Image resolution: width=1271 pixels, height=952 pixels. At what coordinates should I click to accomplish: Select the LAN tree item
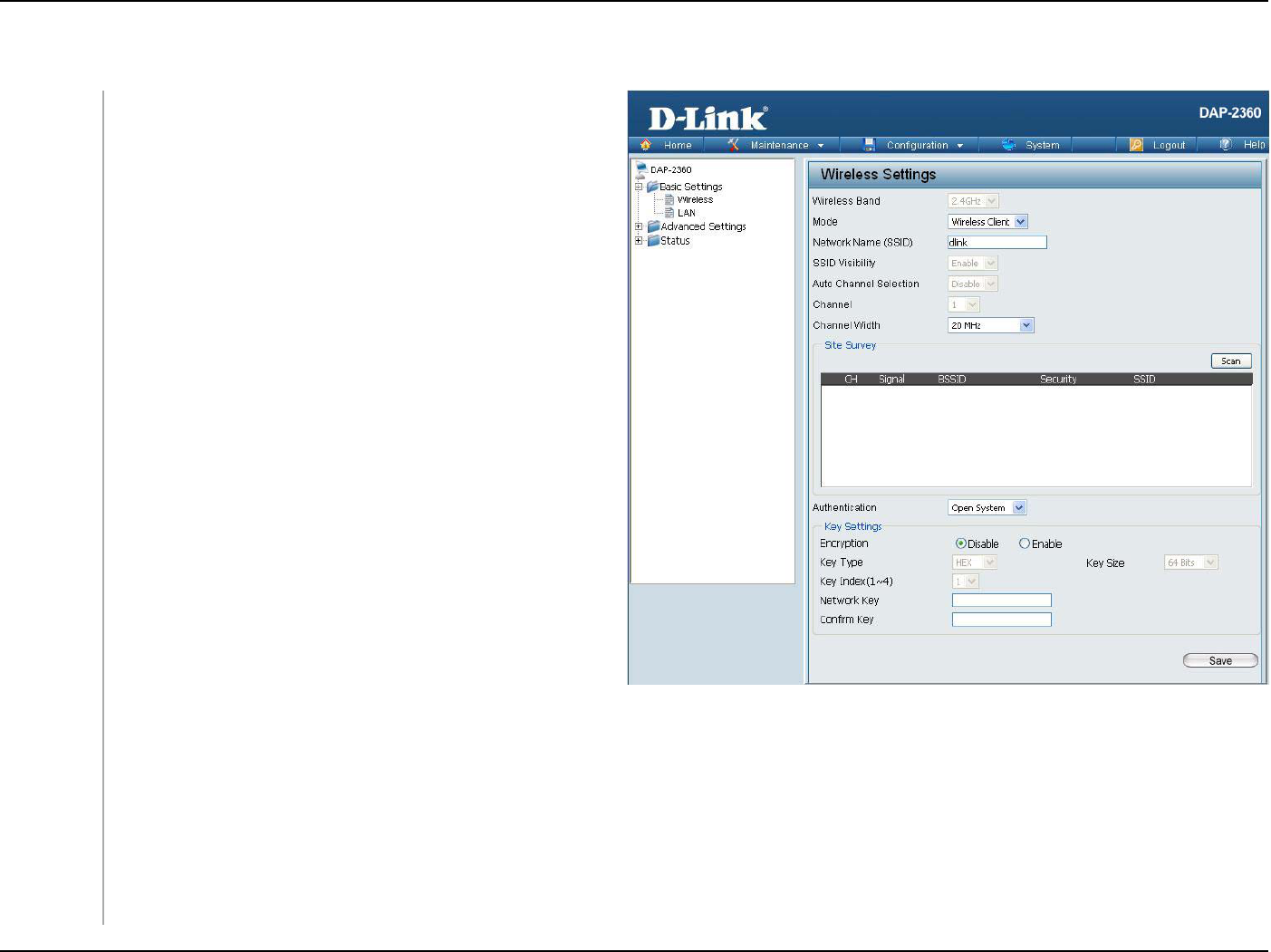(x=687, y=213)
